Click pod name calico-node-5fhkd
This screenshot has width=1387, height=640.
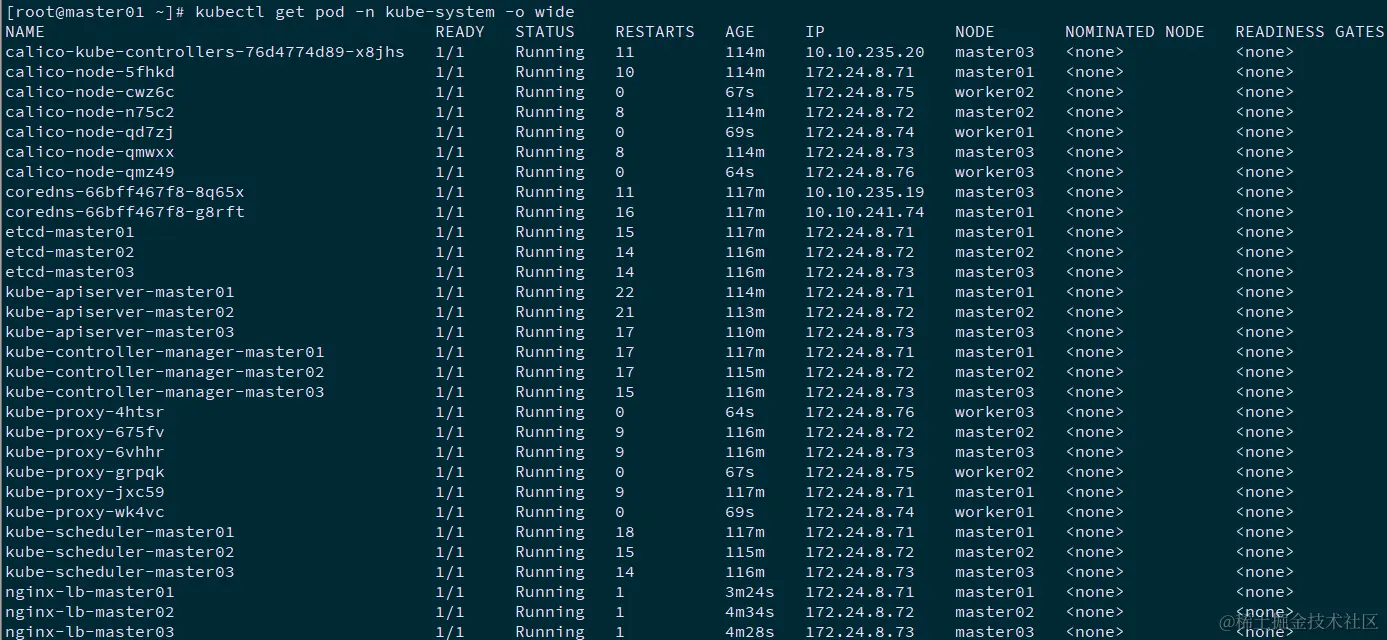pos(90,72)
